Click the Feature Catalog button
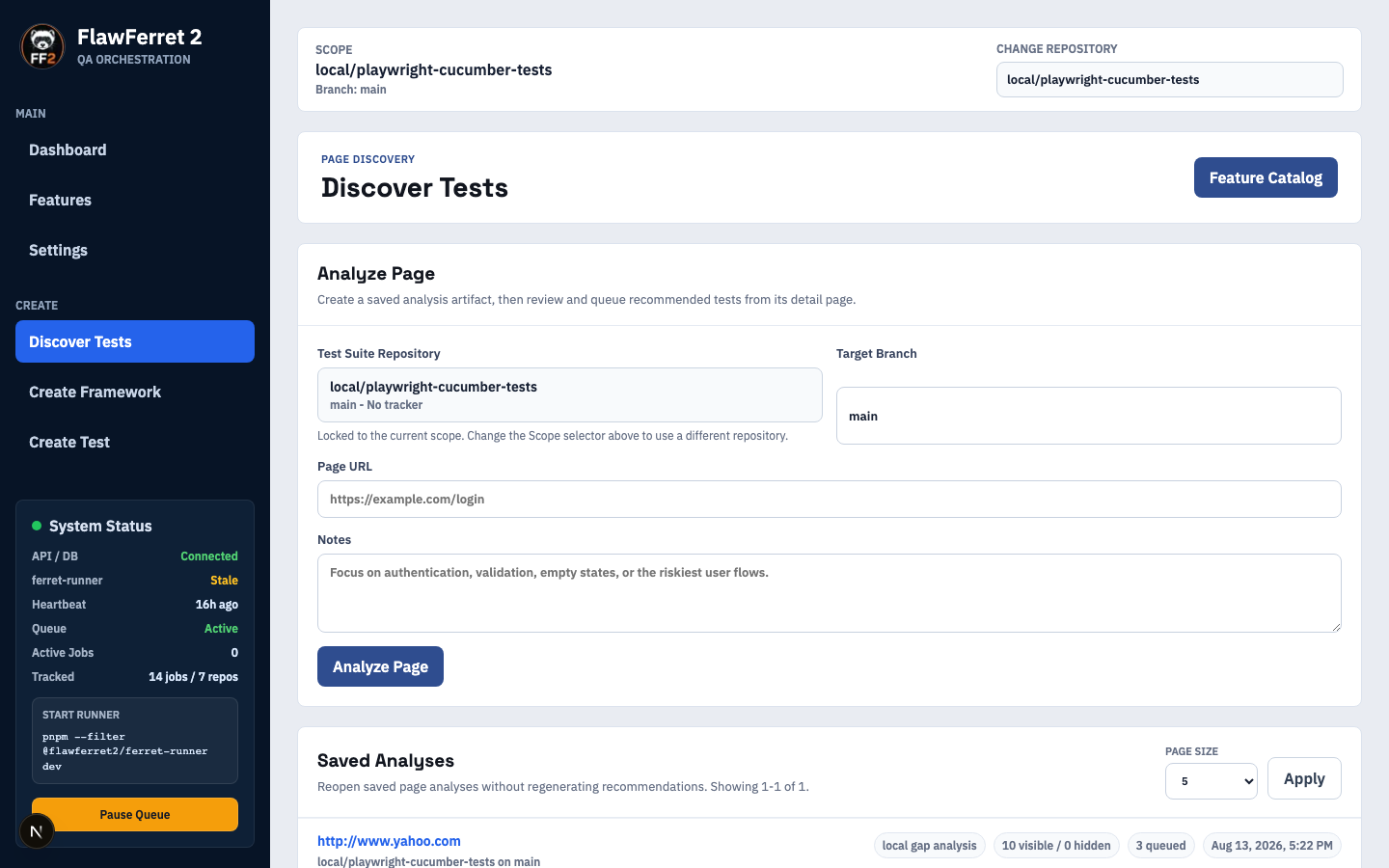 coord(1266,177)
